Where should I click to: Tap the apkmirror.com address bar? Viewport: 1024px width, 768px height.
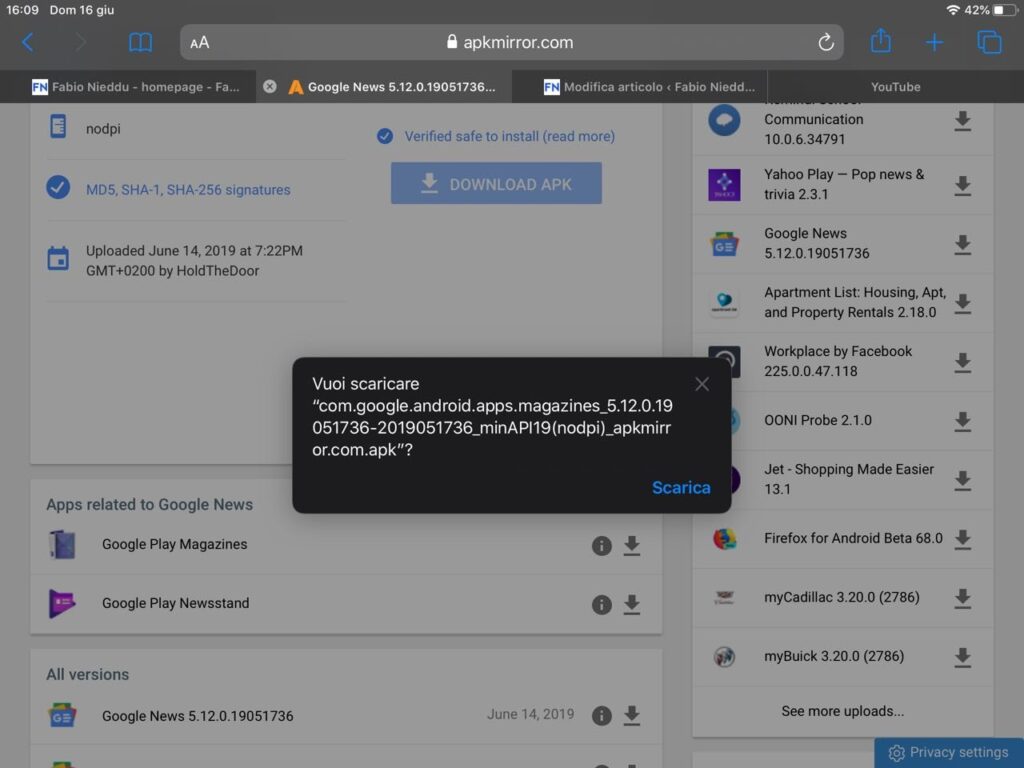pos(511,42)
